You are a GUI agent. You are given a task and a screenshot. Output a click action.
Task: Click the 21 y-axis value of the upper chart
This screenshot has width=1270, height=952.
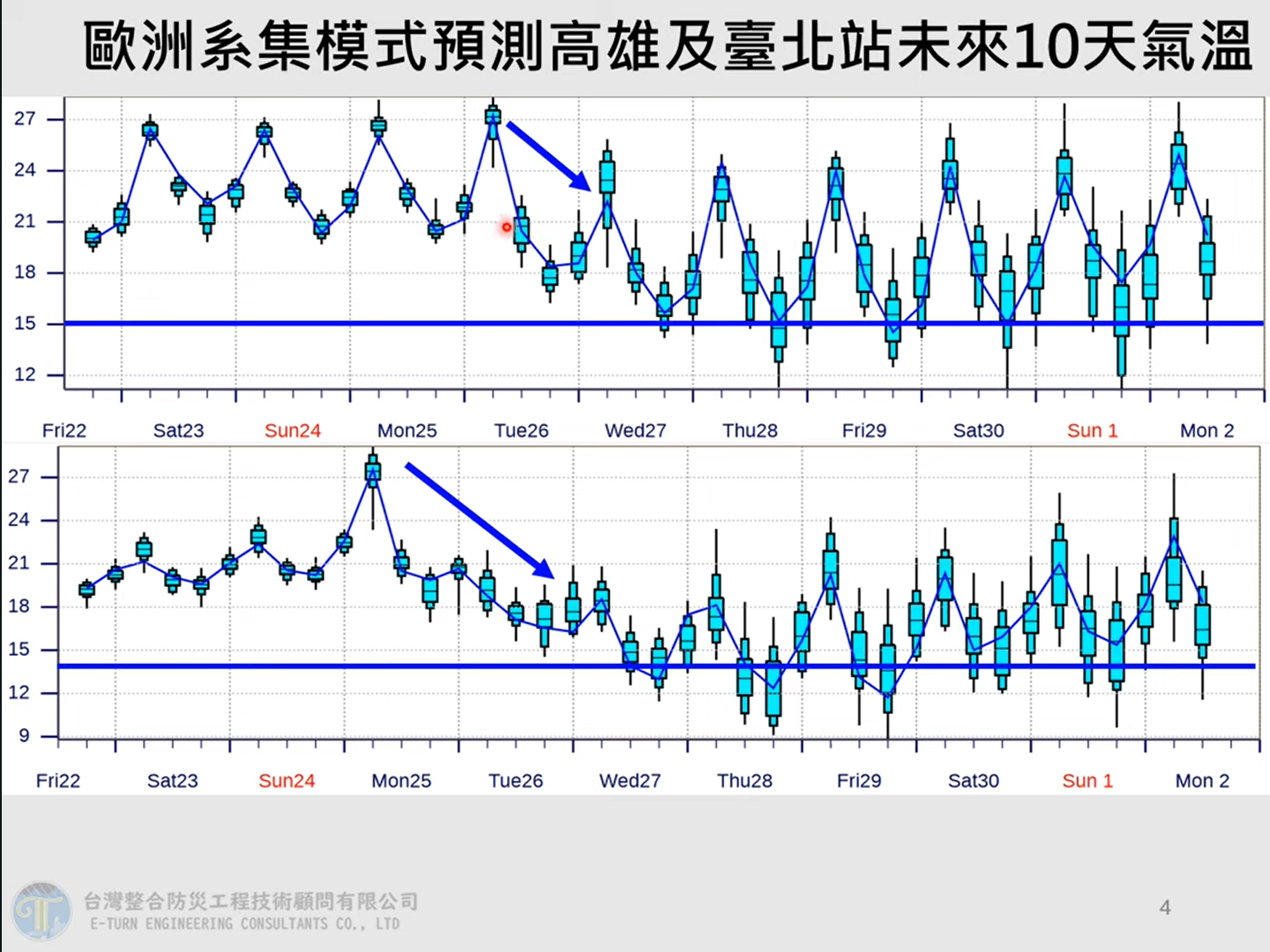(x=25, y=220)
